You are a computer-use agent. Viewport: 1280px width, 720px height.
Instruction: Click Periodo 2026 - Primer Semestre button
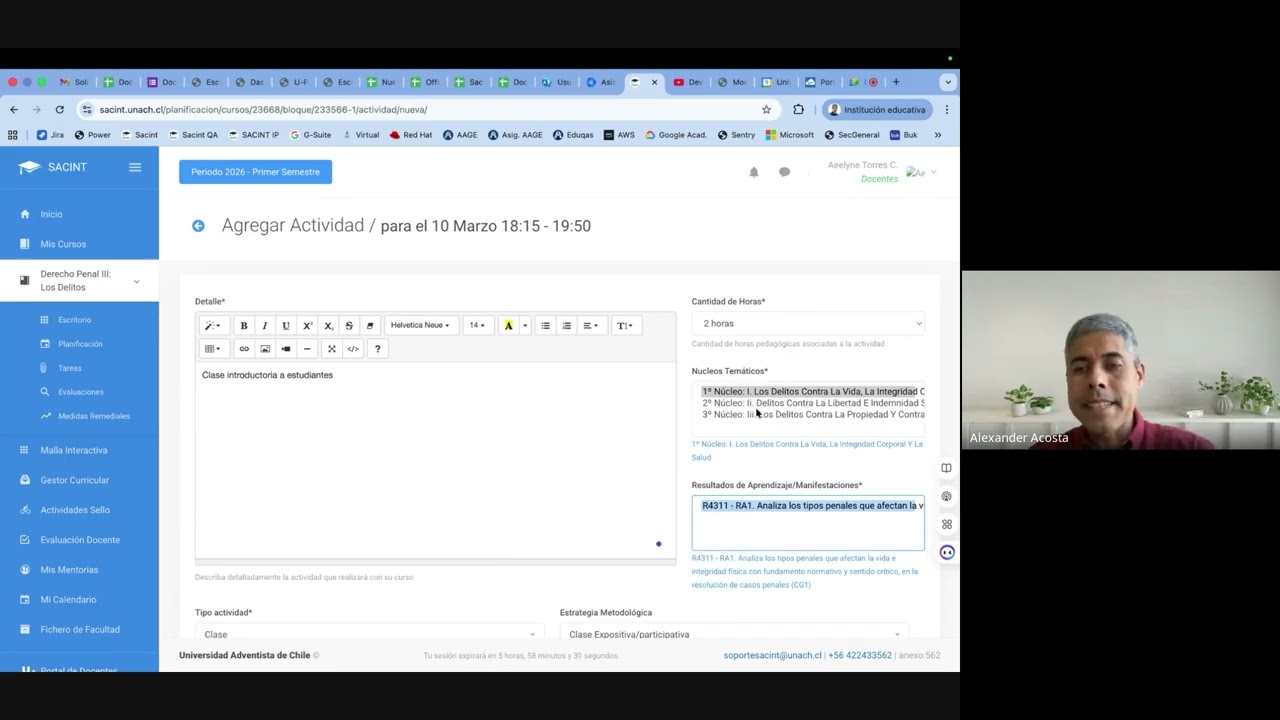[x=255, y=172]
